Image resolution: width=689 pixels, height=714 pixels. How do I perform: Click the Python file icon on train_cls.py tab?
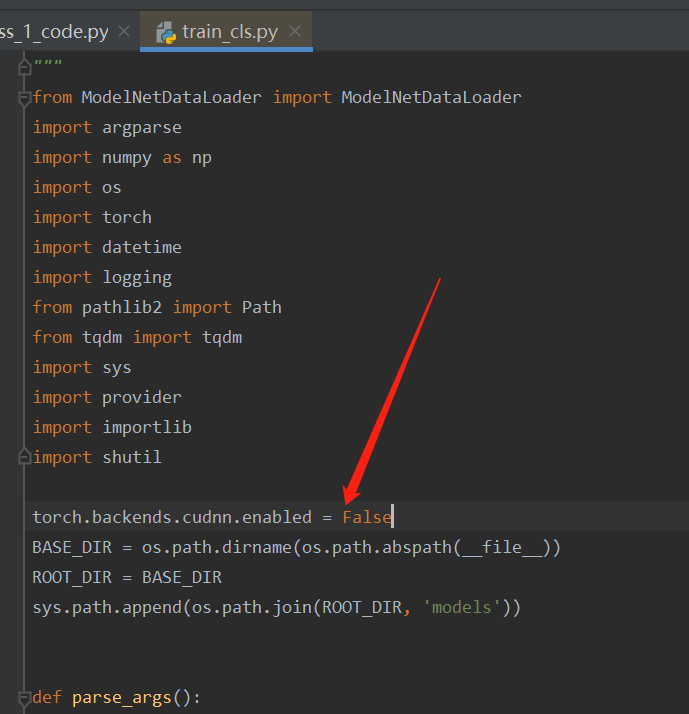click(x=166, y=33)
